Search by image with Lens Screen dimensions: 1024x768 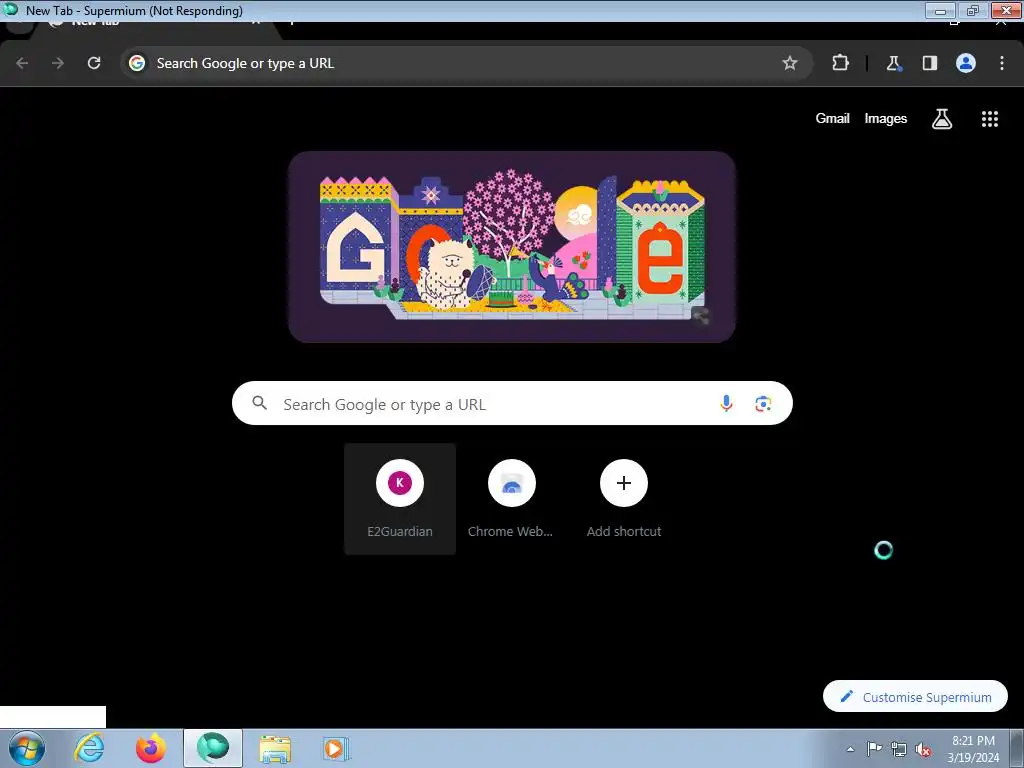pyautogui.click(x=763, y=404)
